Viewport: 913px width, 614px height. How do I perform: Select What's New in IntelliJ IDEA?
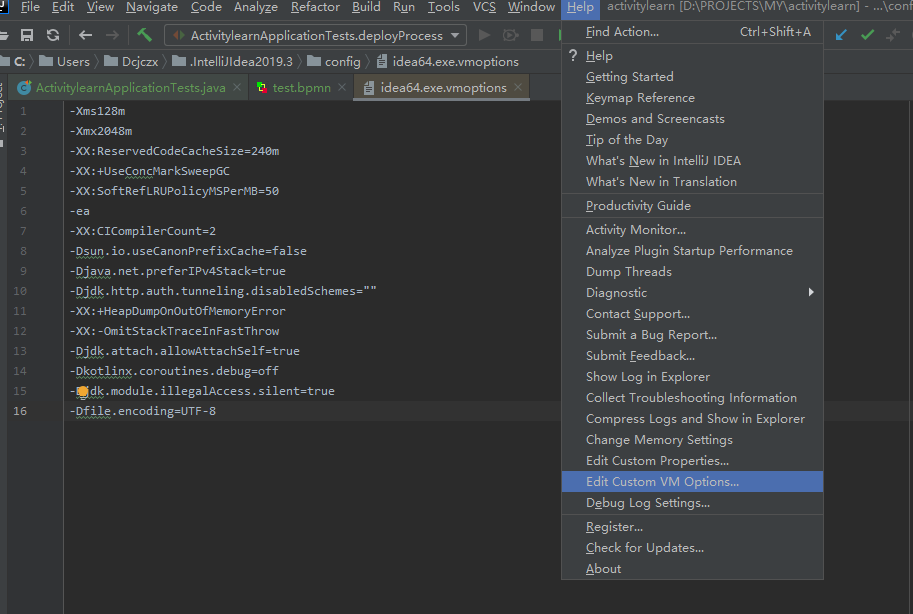[692, 161]
